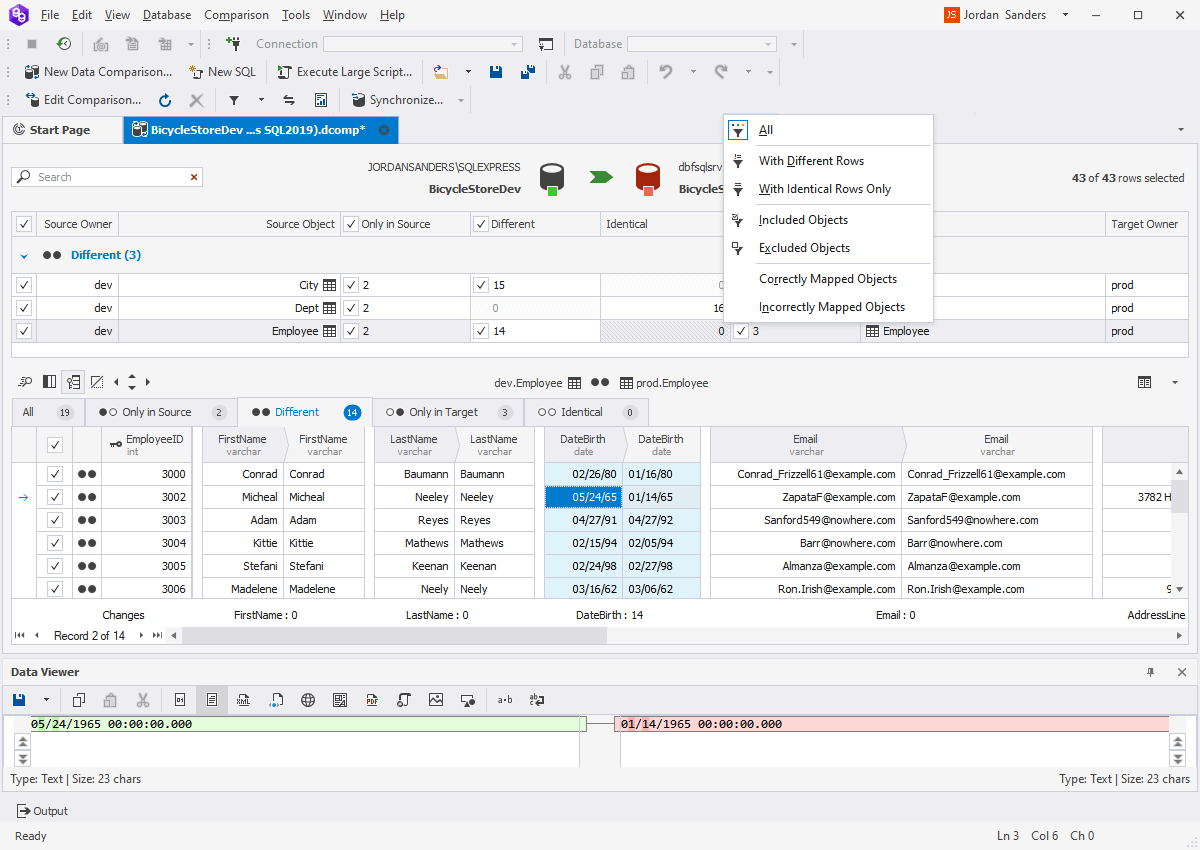The height and width of the screenshot is (850, 1200).
Task: Click the Refresh comparison icon
Action: (163, 100)
